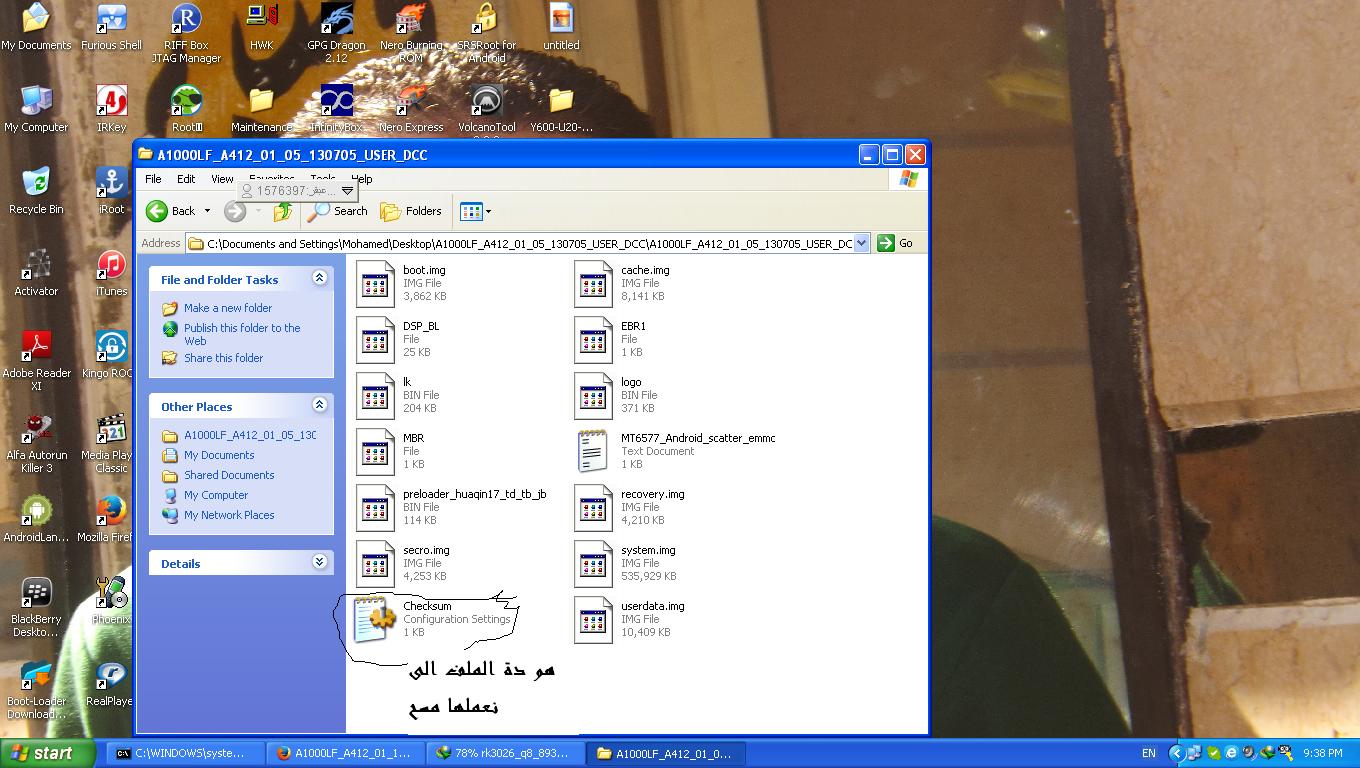Launch VolcanoTool desktop icon
Screen dimensions: 1360x768
coord(487,108)
